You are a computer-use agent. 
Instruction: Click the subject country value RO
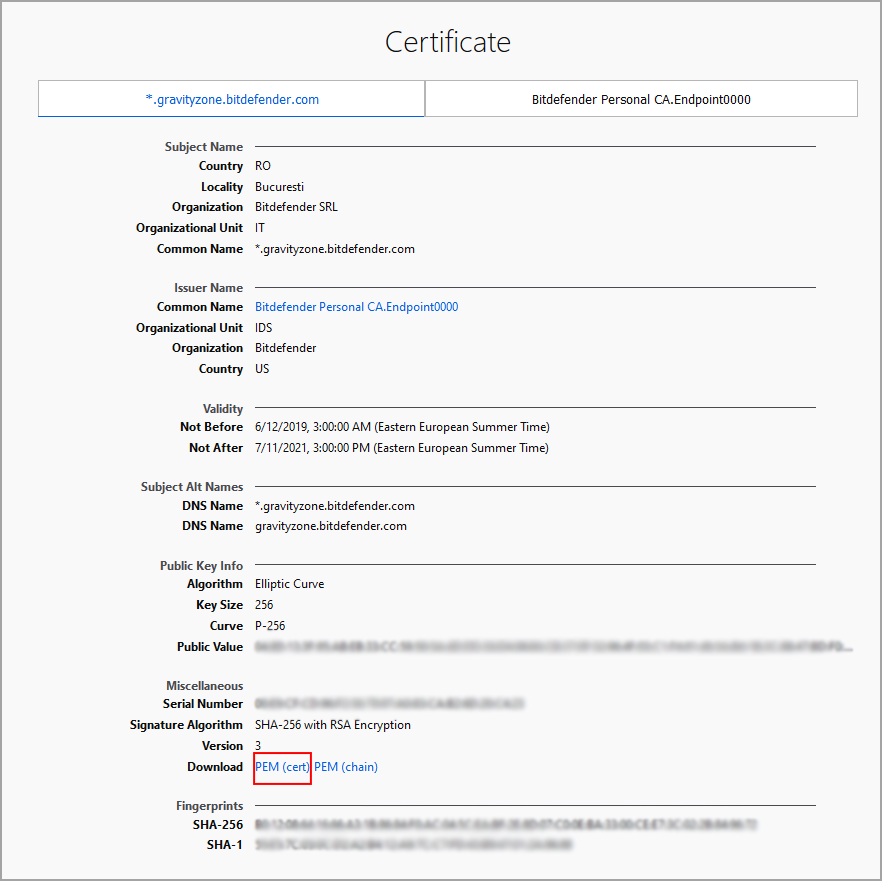[263, 166]
